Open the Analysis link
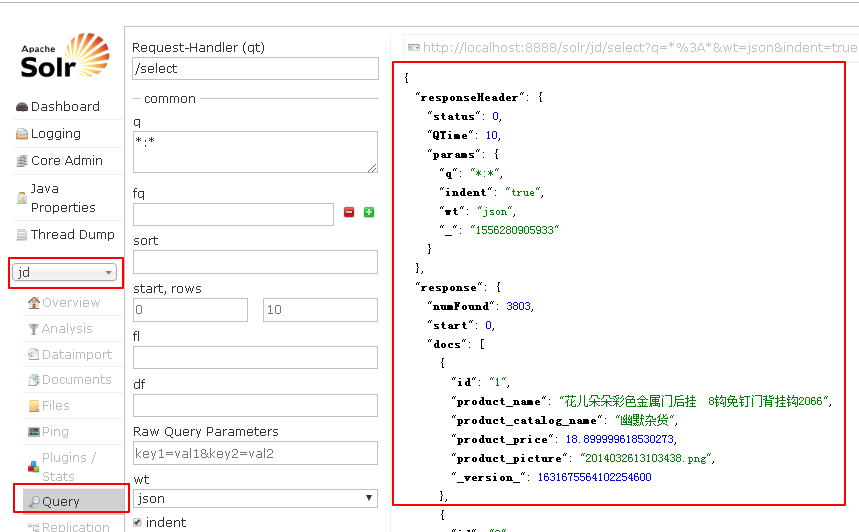The width and height of the screenshot is (859, 532). 67,328
